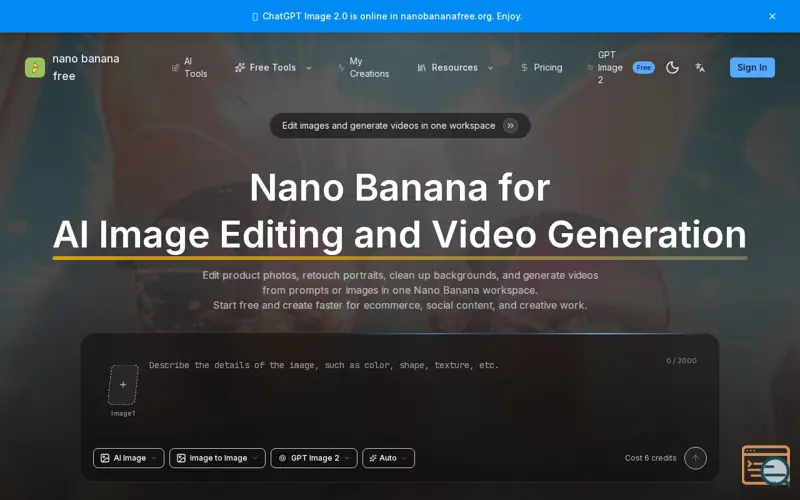Image resolution: width=800 pixels, height=500 pixels.
Task: Click the My Creations activity icon
Action: (341, 67)
